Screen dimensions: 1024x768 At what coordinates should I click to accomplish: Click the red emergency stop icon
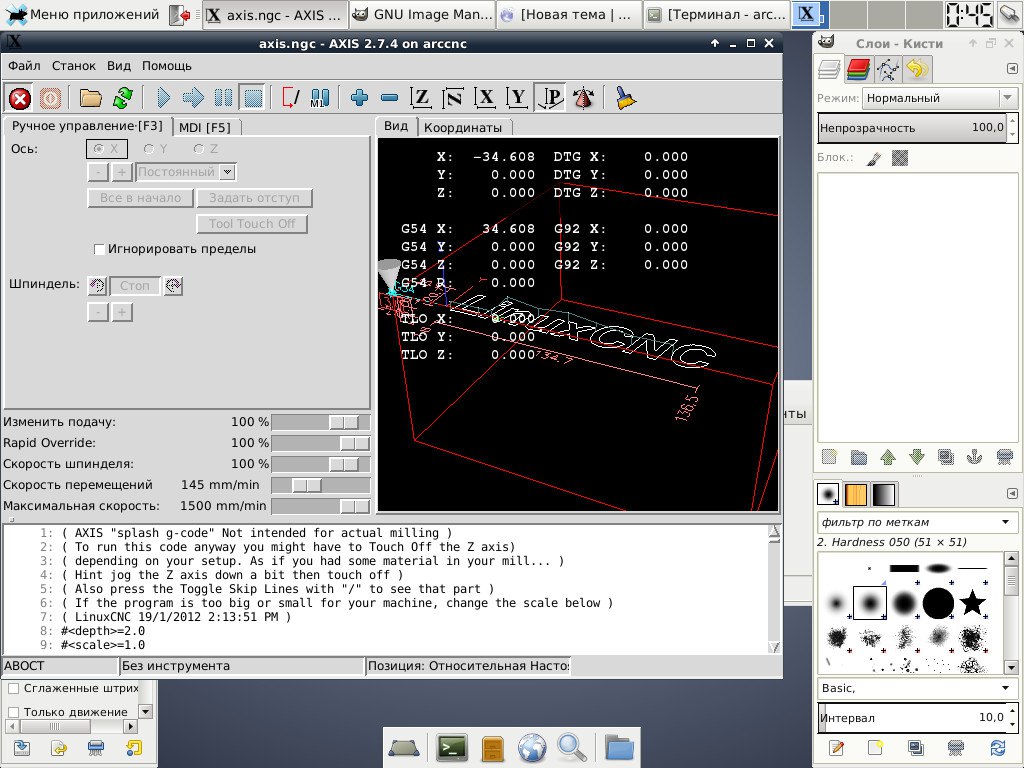coord(20,98)
